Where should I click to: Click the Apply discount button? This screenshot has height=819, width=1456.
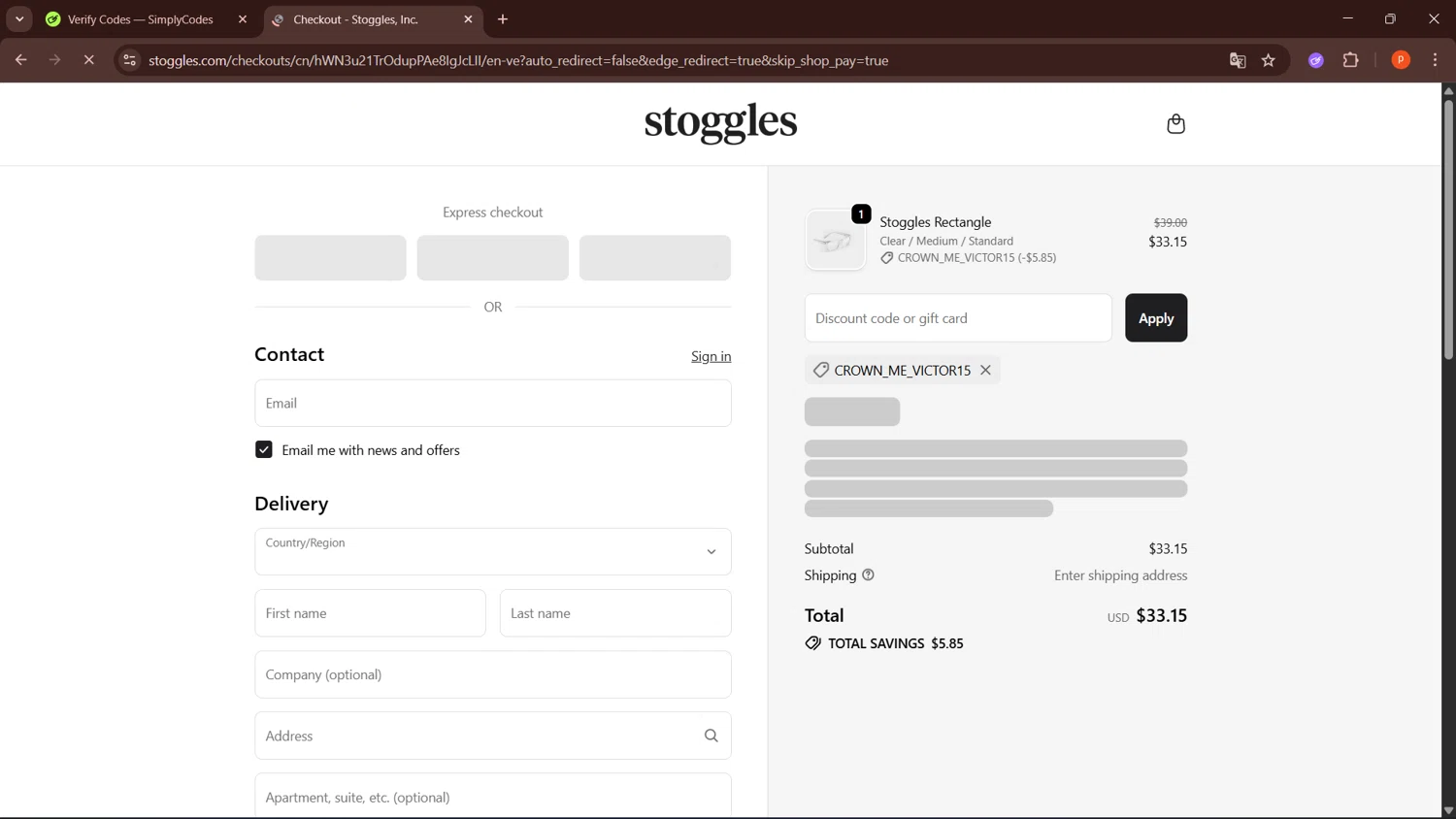click(1155, 317)
